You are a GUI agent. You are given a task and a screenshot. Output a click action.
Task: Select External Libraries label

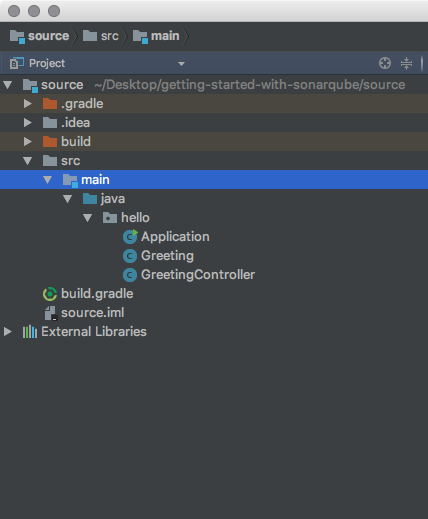coord(94,332)
